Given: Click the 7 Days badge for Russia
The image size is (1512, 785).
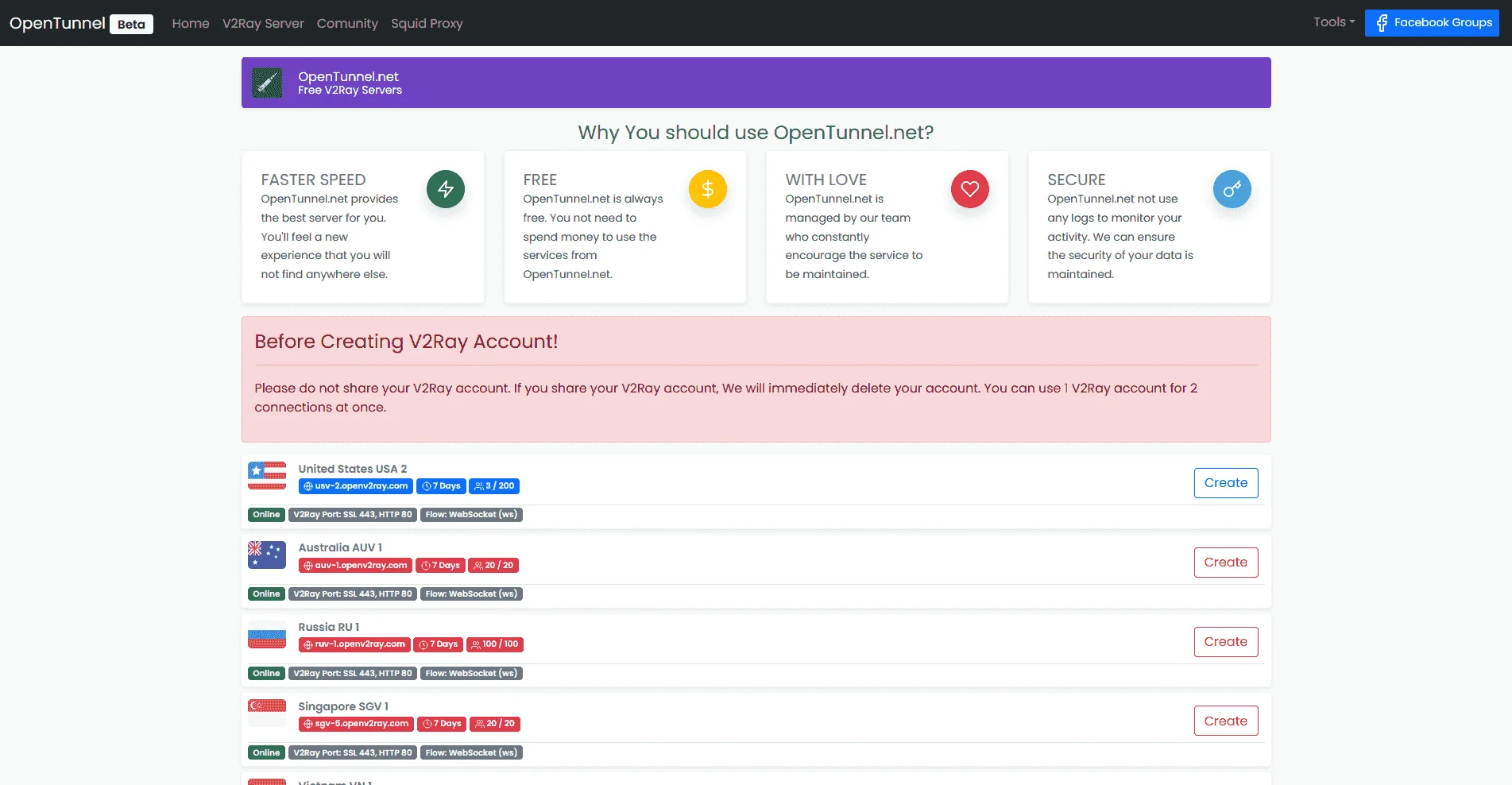Looking at the screenshot, I should pos(439,644).
